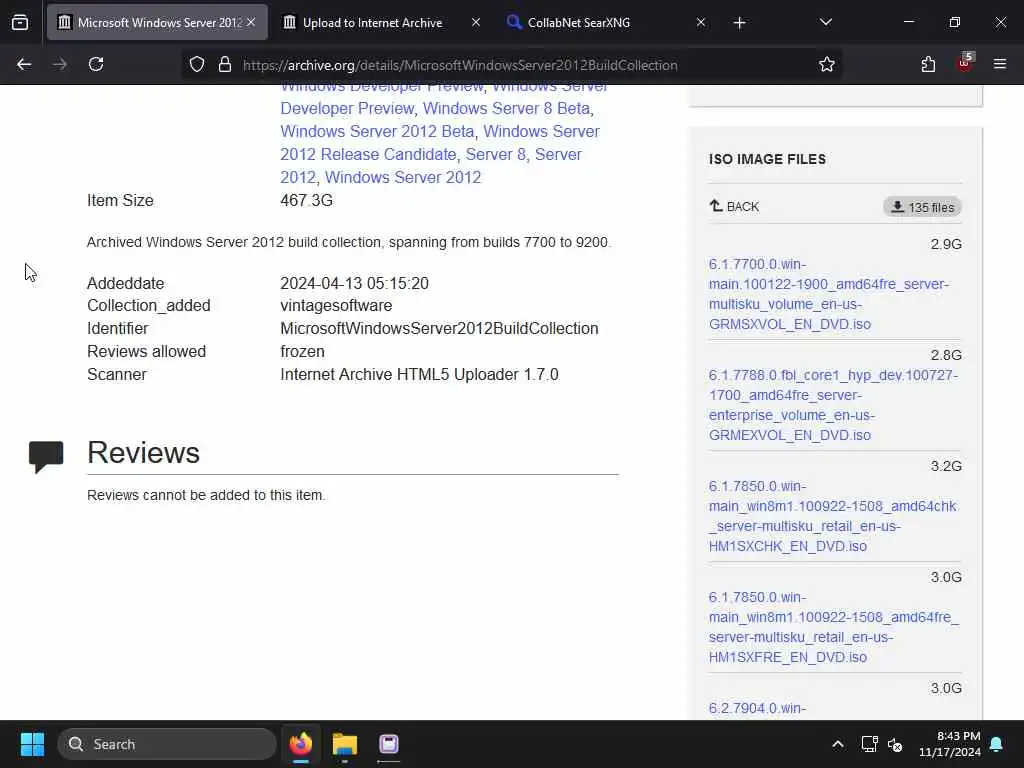The width and height of the screenshot is (1024, 768).
Task: Select the identifier MicrosoftWindowsServer2012BuildCollection text
Action: coord(439,328)
